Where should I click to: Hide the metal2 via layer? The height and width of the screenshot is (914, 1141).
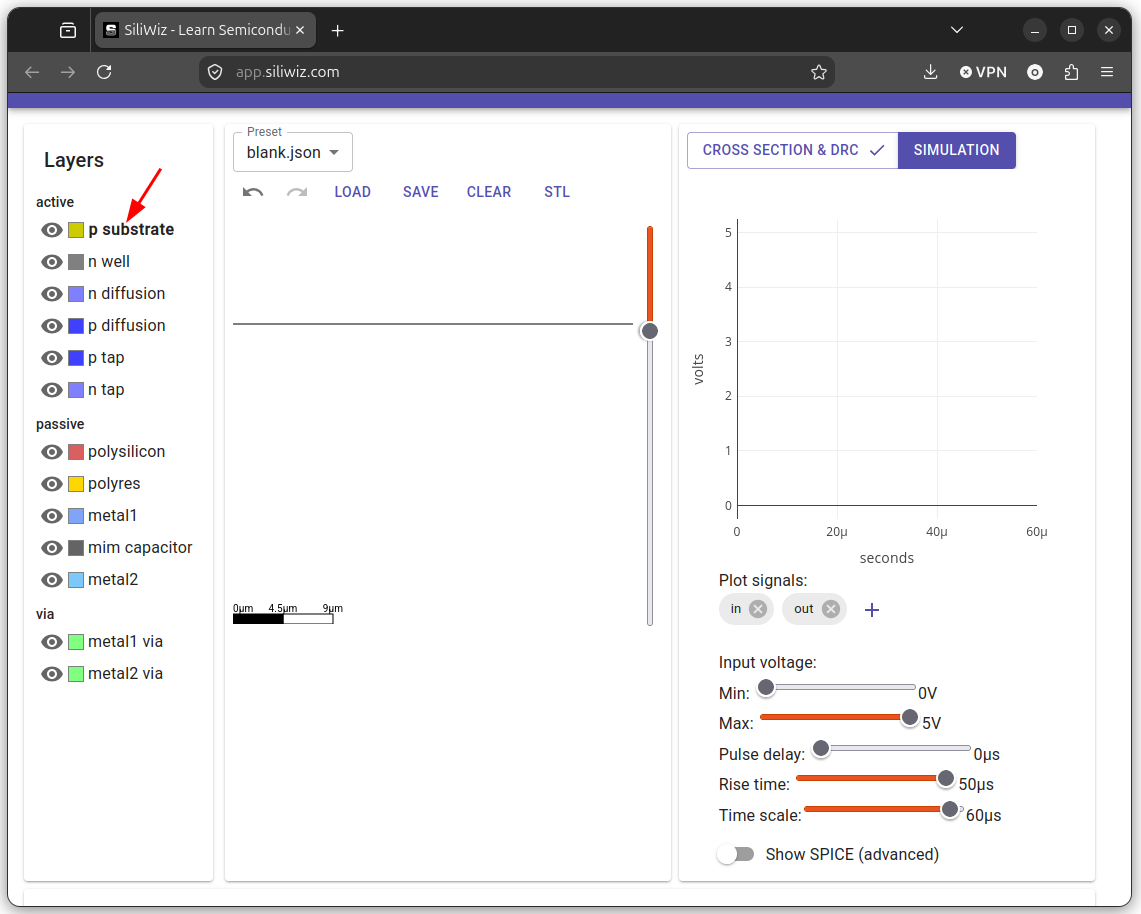(x=51, y=674)
